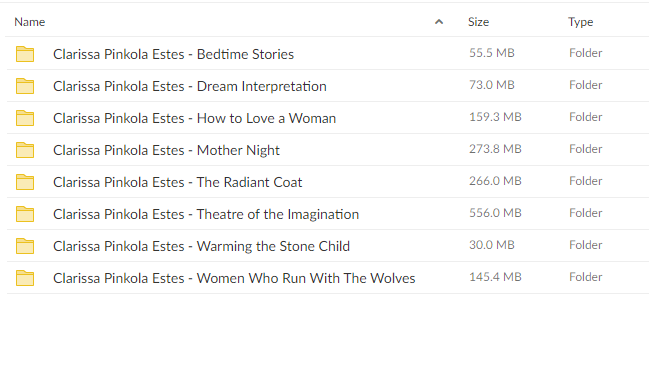The image size is (649, 376).
Task: Click the Dream Interpretation folder icon
Action: (x=25, y=86)
